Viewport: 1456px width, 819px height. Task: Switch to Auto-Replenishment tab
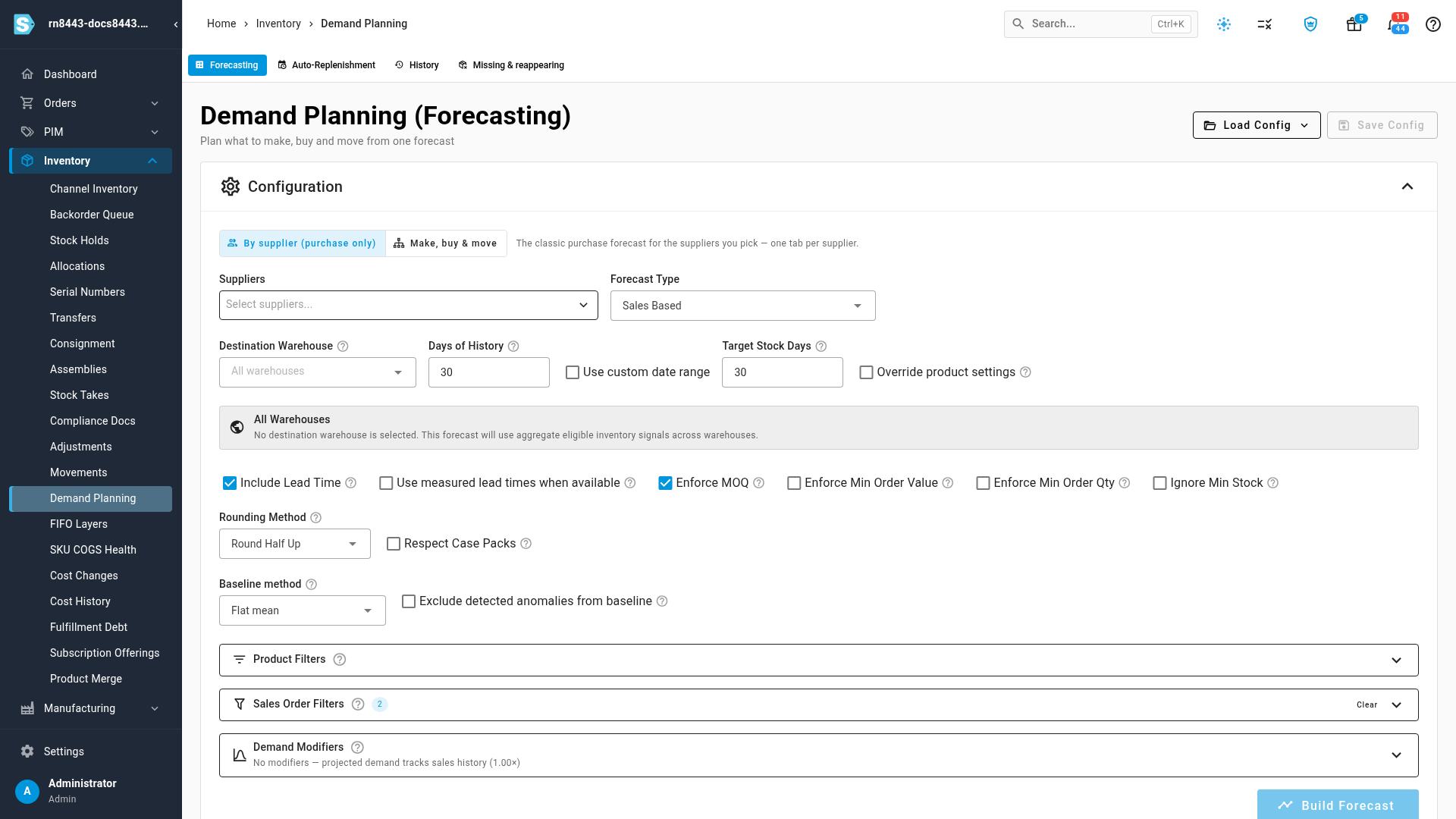click(326, 65)
